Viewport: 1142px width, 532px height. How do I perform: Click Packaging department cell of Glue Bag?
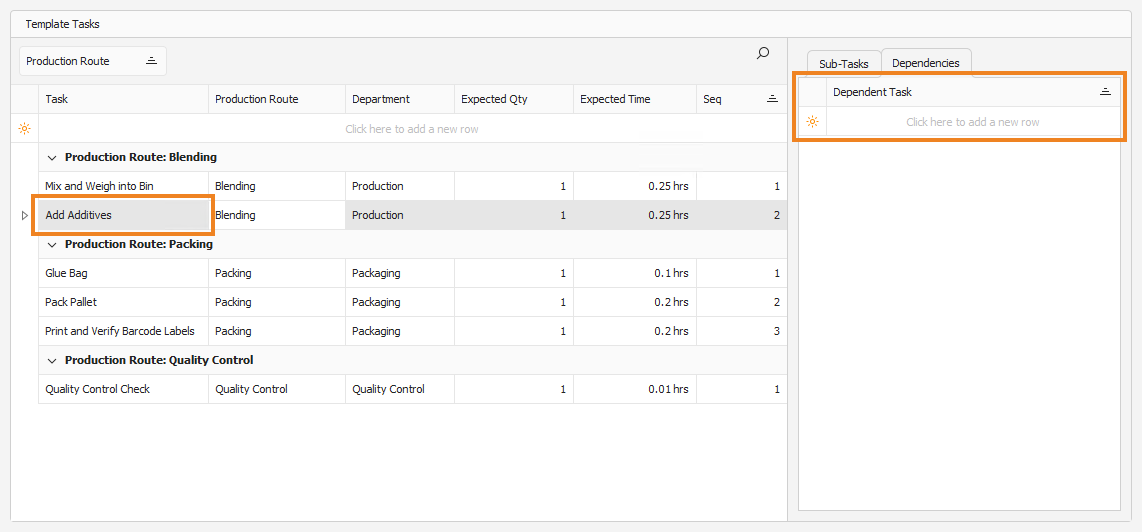point(400,273)
